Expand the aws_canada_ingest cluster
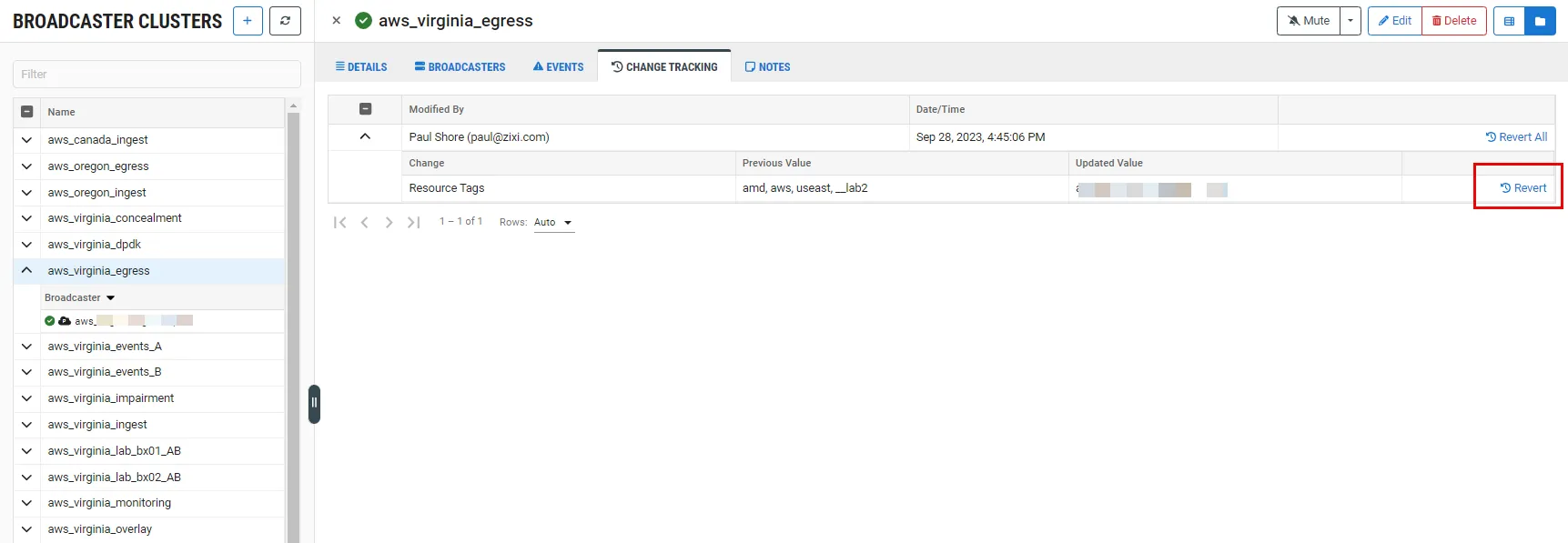The width and height of the screenshot is (1568, 543). (27, 140)
